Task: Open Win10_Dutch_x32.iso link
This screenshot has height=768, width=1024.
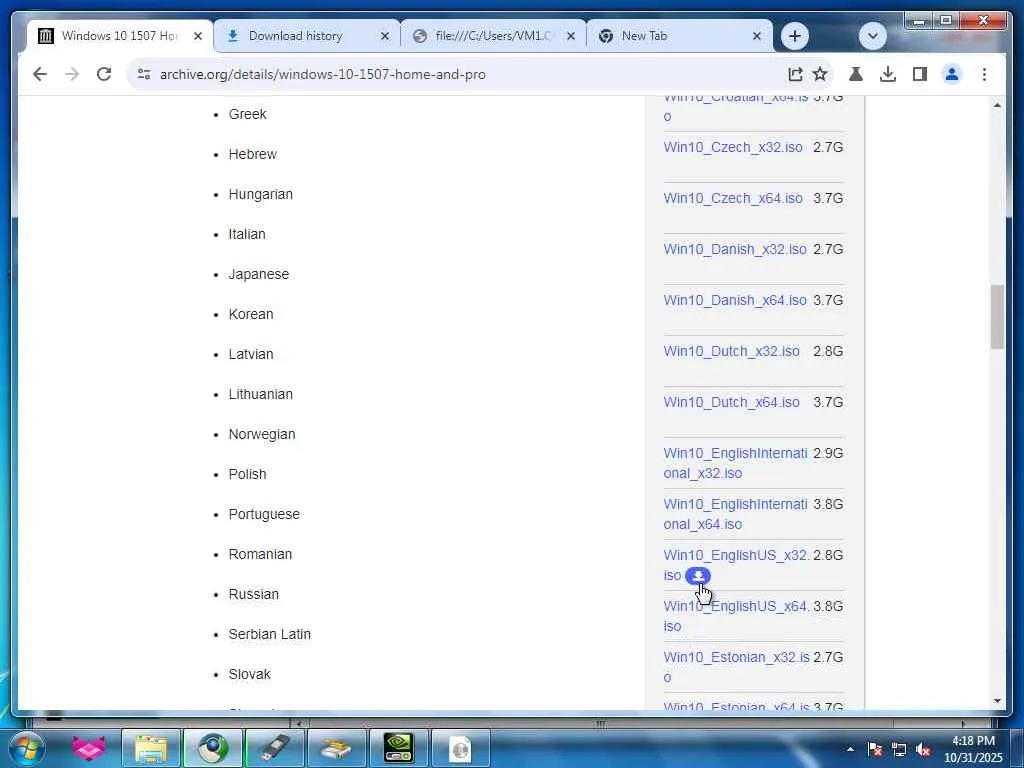Action: point(731,351)
